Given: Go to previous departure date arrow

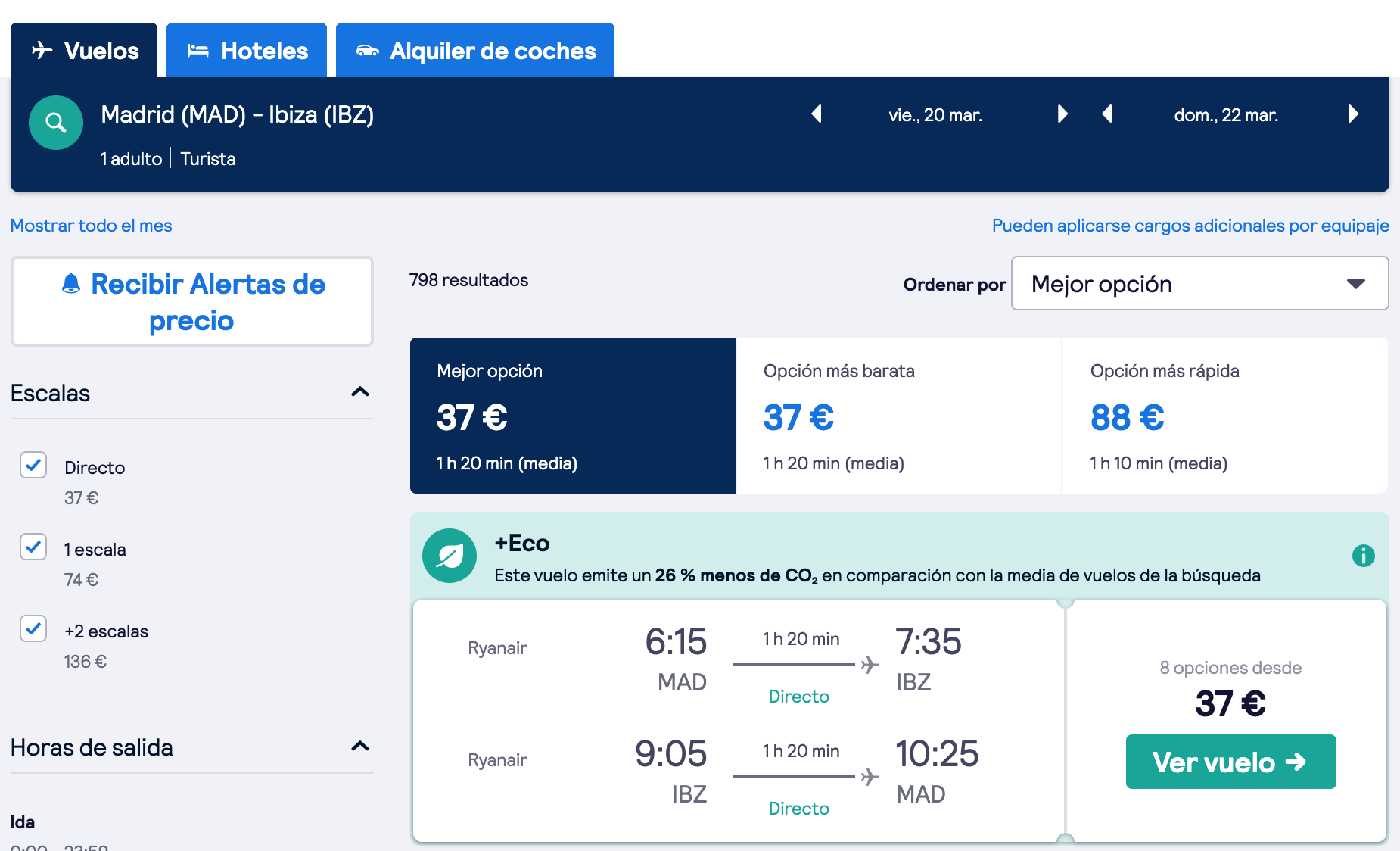Looking at the screenshot, I should click(x=817, y=114).
